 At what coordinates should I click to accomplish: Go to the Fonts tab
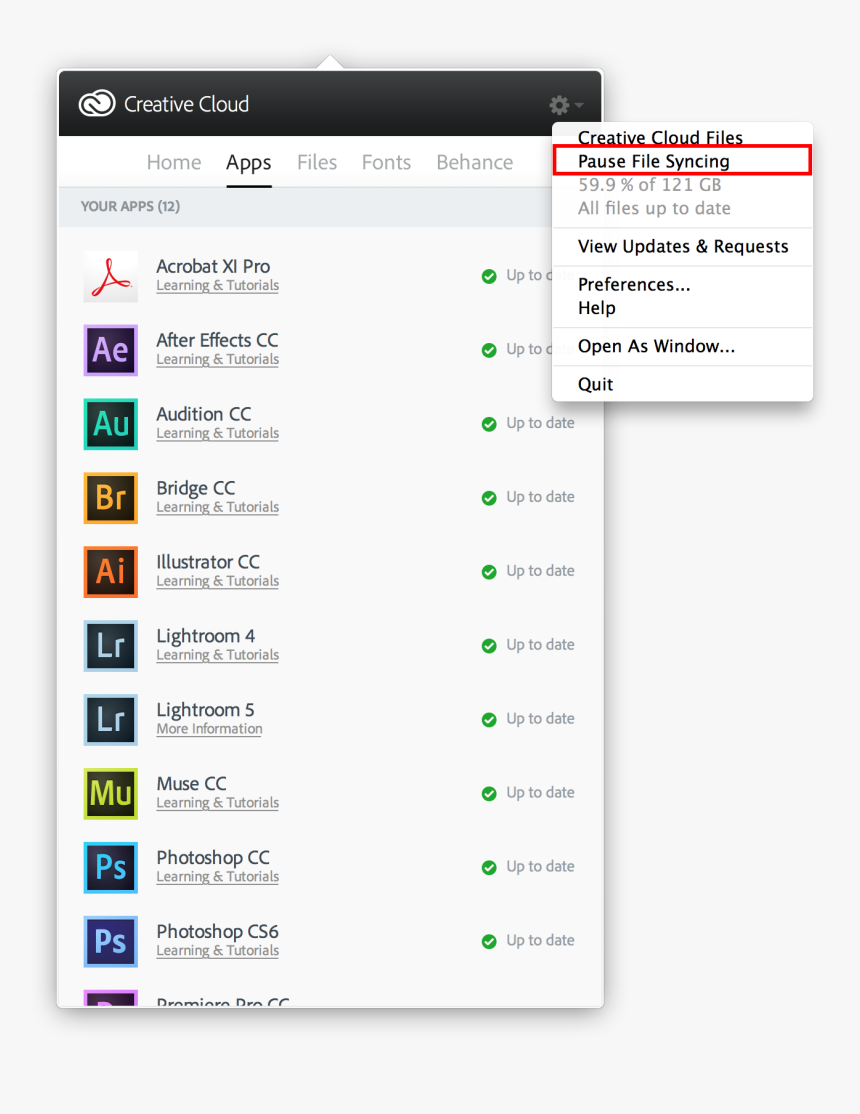coord(386,162)
